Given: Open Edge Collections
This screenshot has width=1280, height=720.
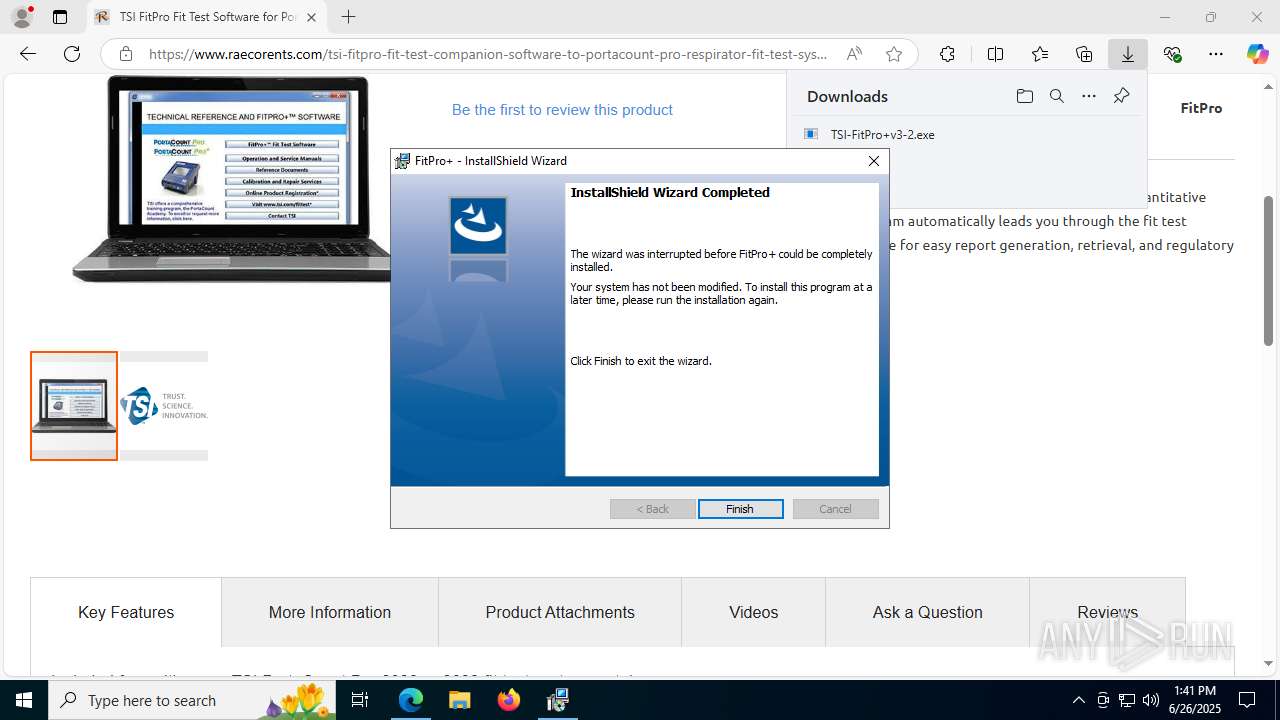Looking at the screenshot, I should point(1084,54).
